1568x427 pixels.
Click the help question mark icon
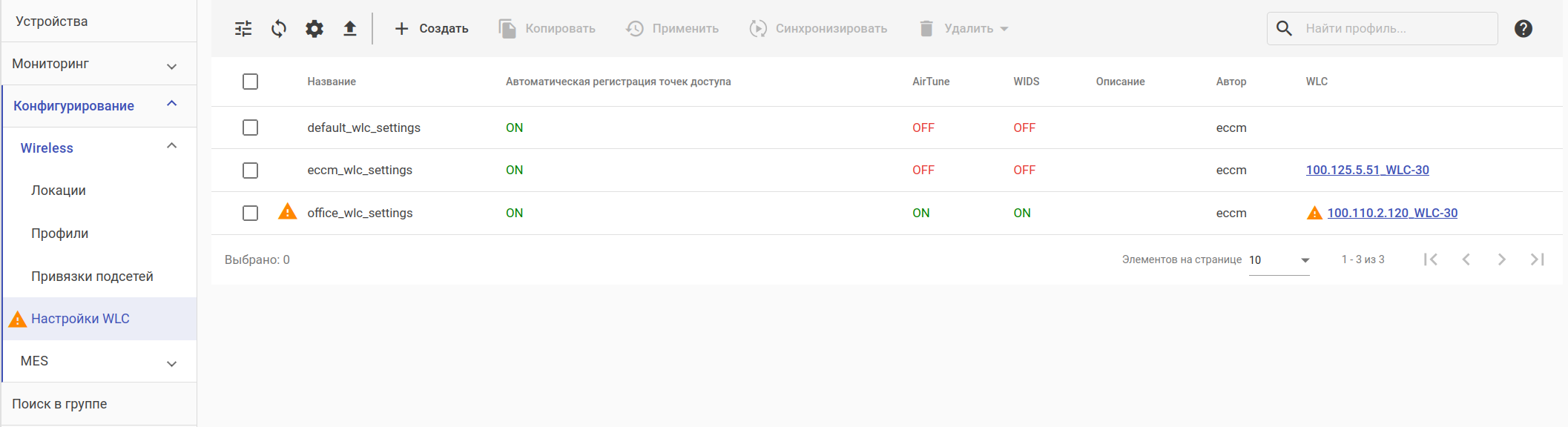click(x=1523, y=29)
